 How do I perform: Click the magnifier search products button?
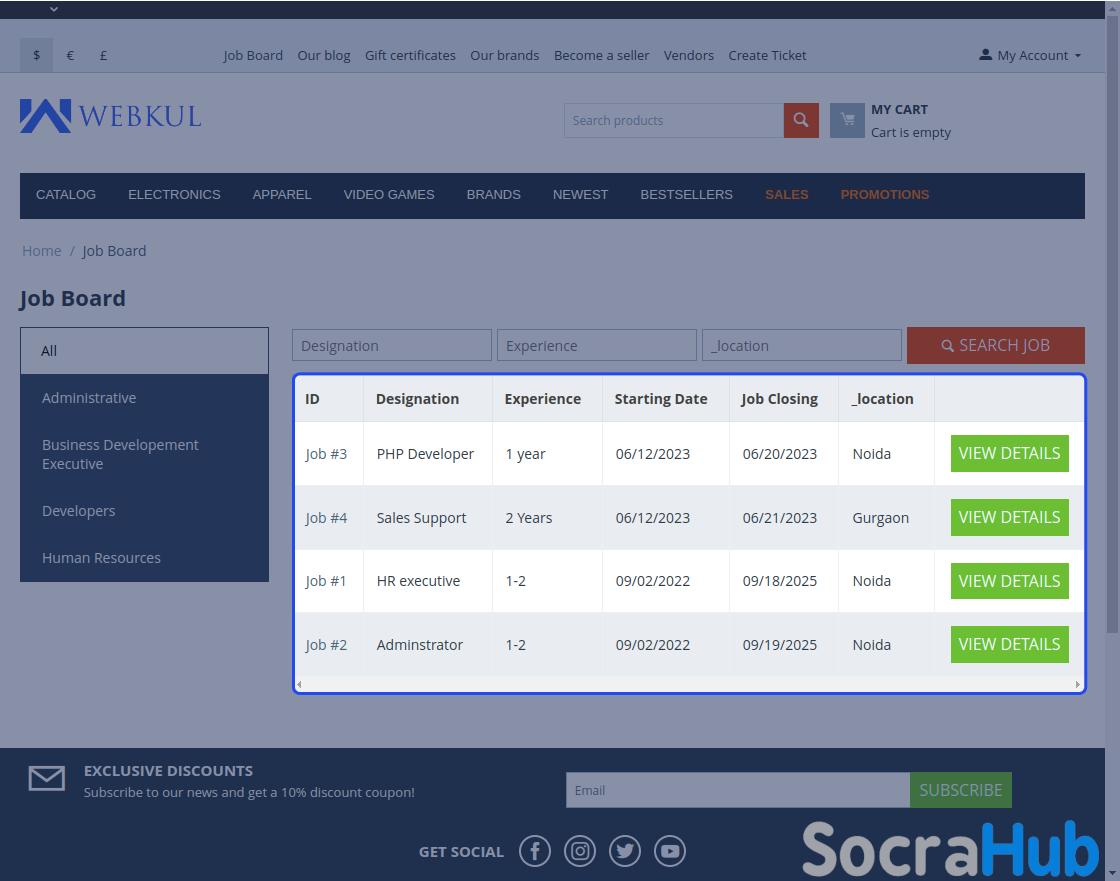(x=801, y=120)
